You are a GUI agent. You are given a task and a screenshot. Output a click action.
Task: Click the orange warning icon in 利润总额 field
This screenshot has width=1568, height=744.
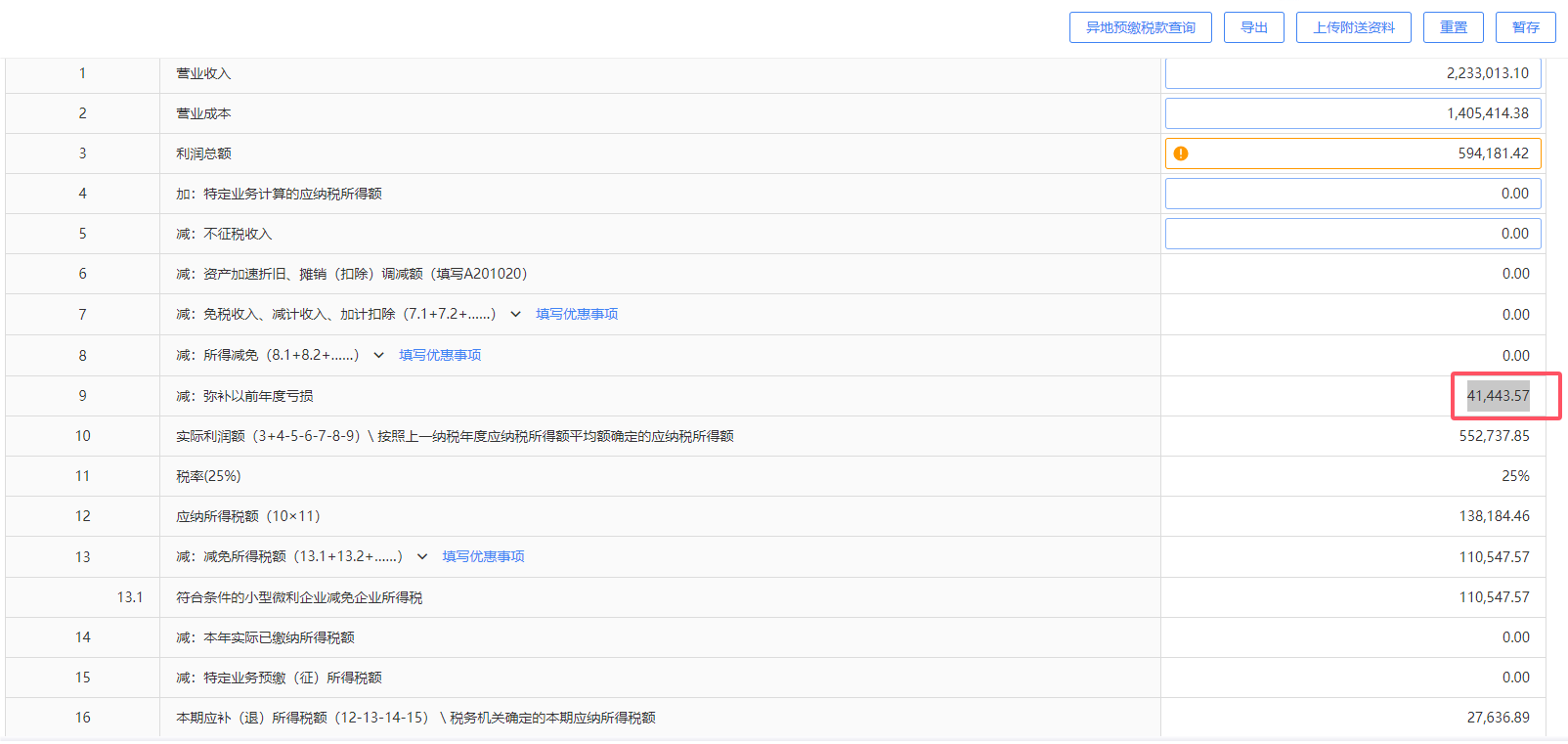pyautogui.click(x=1181, y=153)
